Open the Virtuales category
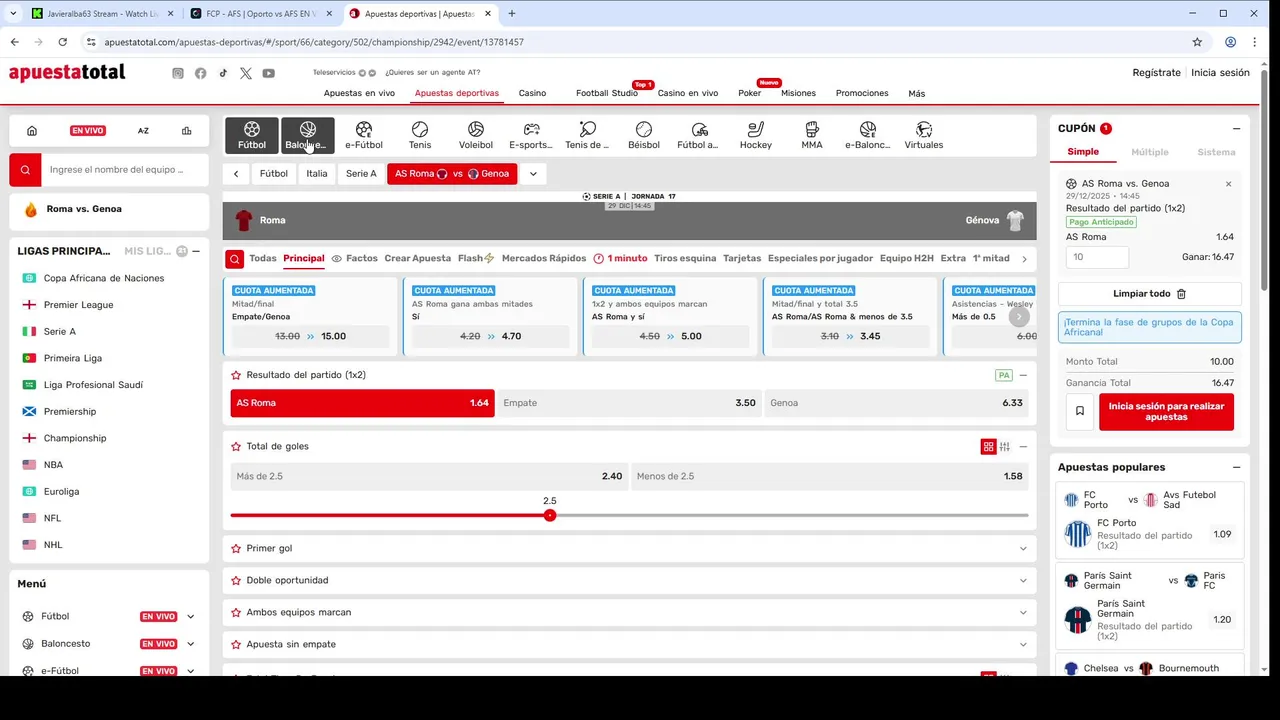The width and height of the screenshot is (1280, 720). [924, 135]
